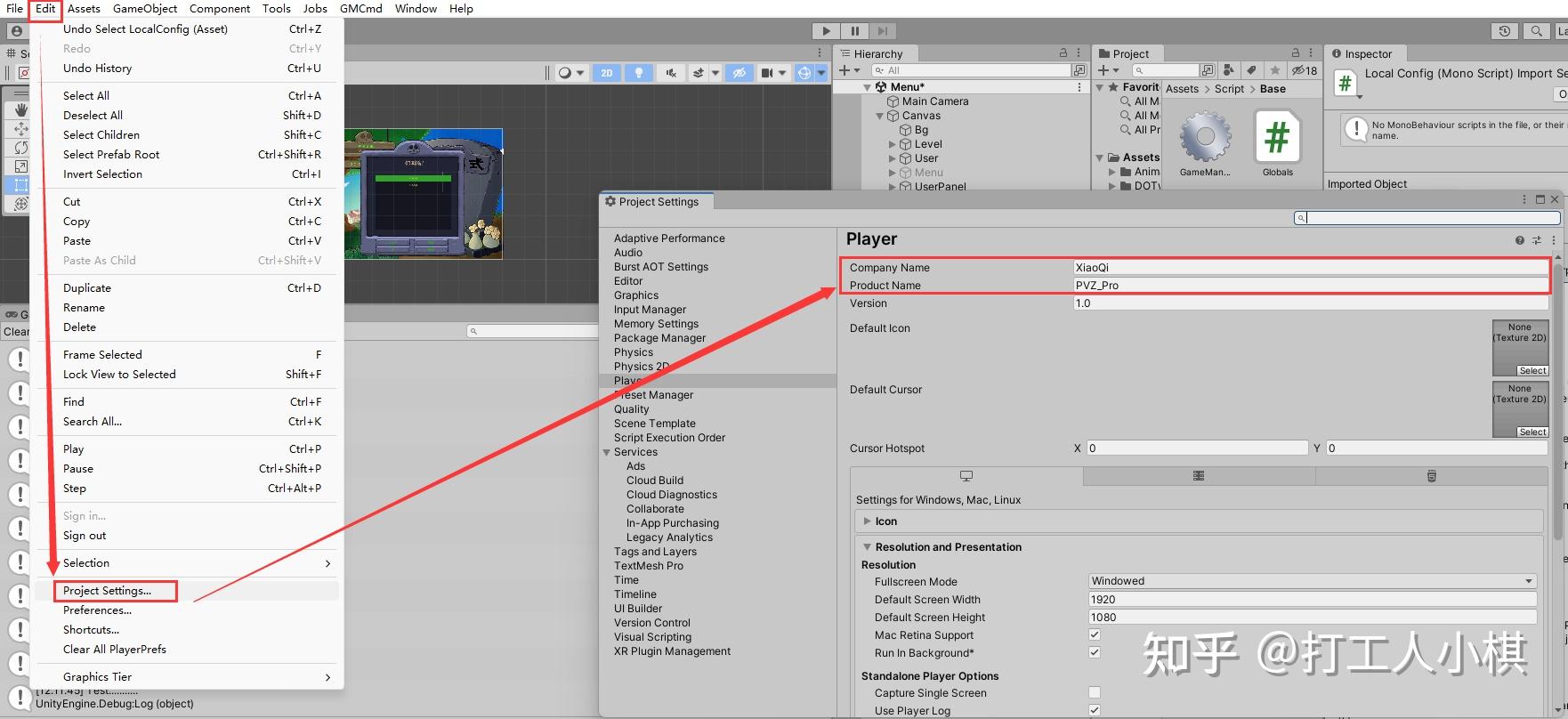Click Select button under Default Icon
1568x719 pixels.
[x=1532, y=370]
